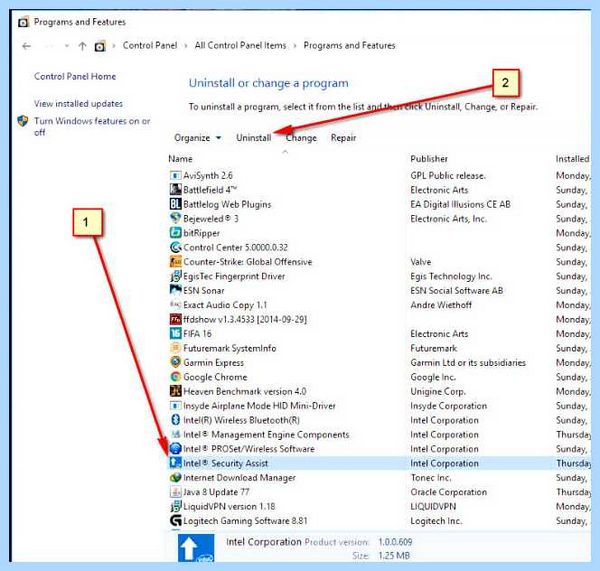This screenshot has height=571, width=600.
Task: Click the bitRipper program icon
Action: (175, 233)
